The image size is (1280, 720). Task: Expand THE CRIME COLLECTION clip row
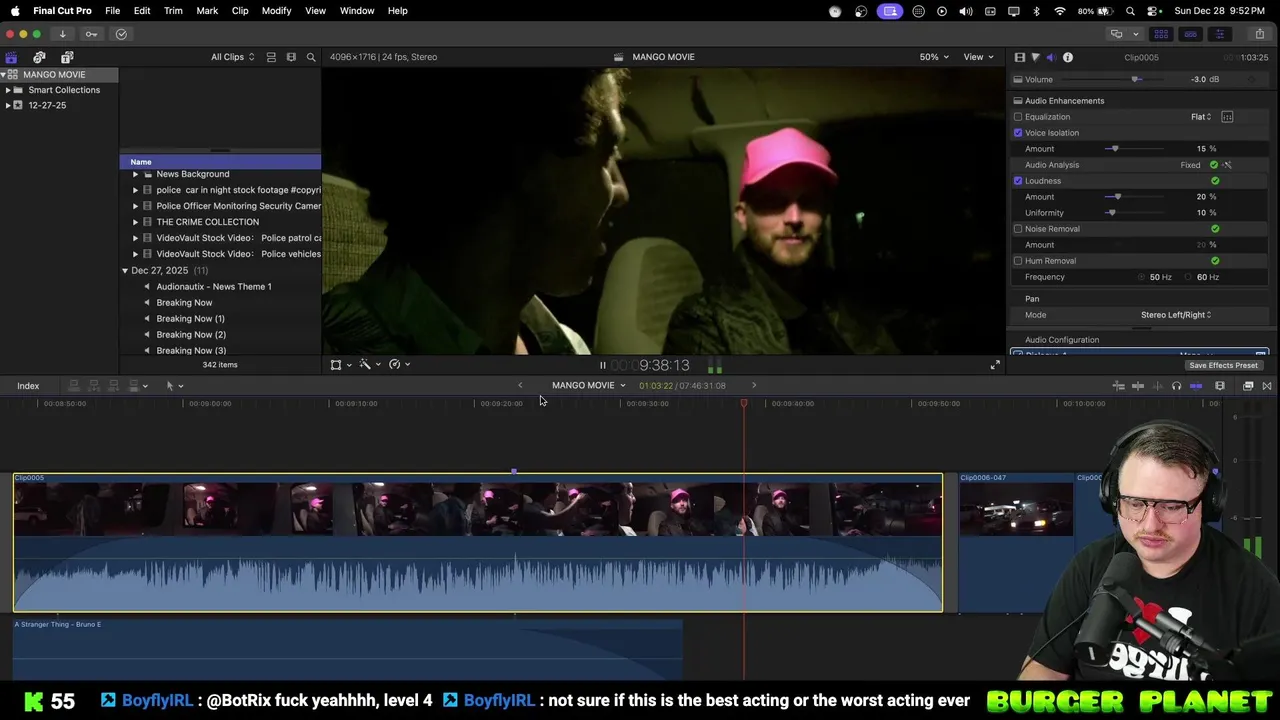[x=135, y=222]
